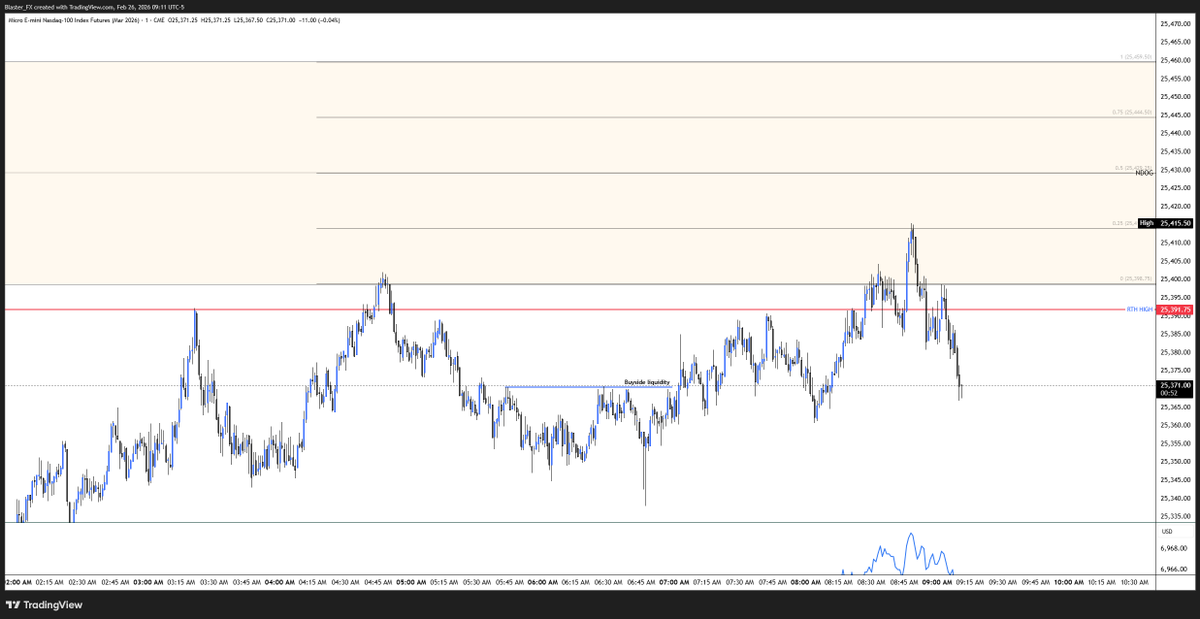Click the 25,430.00 price axis label
The height and width of the screenshot is (619, 1200).
1174,169
